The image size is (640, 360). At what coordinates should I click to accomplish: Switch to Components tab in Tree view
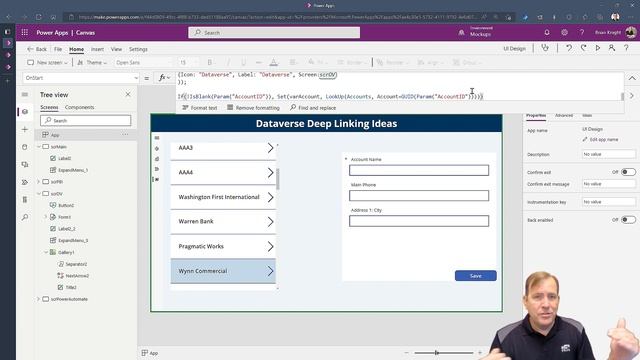tap(80, 107)
